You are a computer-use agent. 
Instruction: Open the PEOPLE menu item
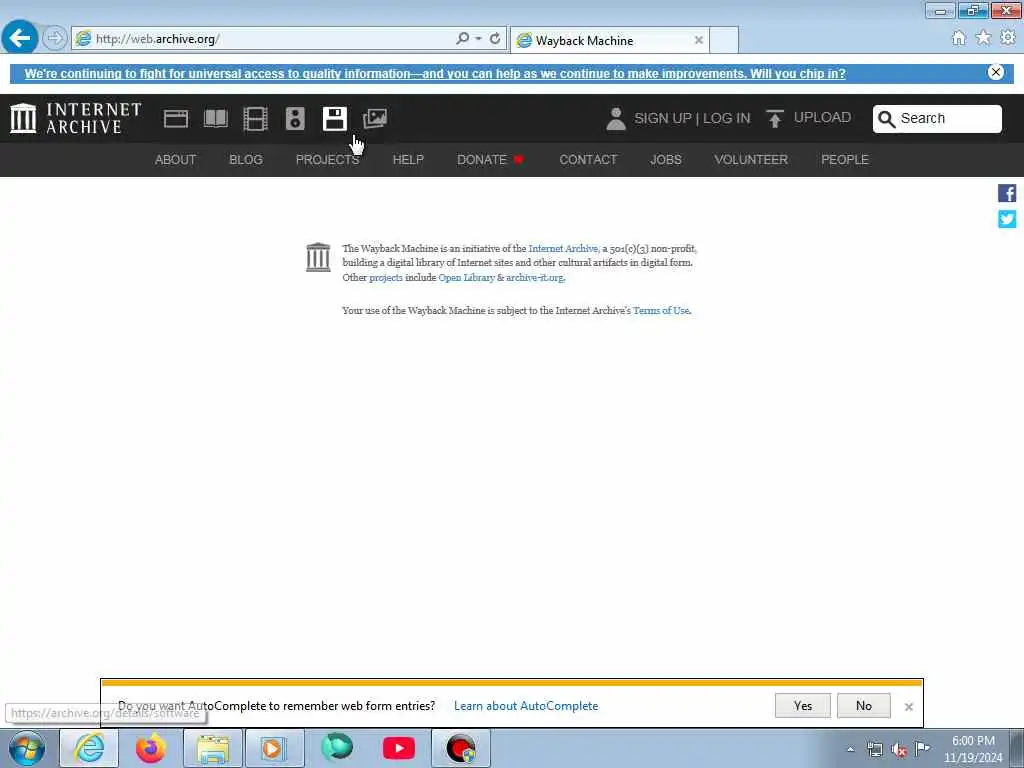tap(844, 159)
